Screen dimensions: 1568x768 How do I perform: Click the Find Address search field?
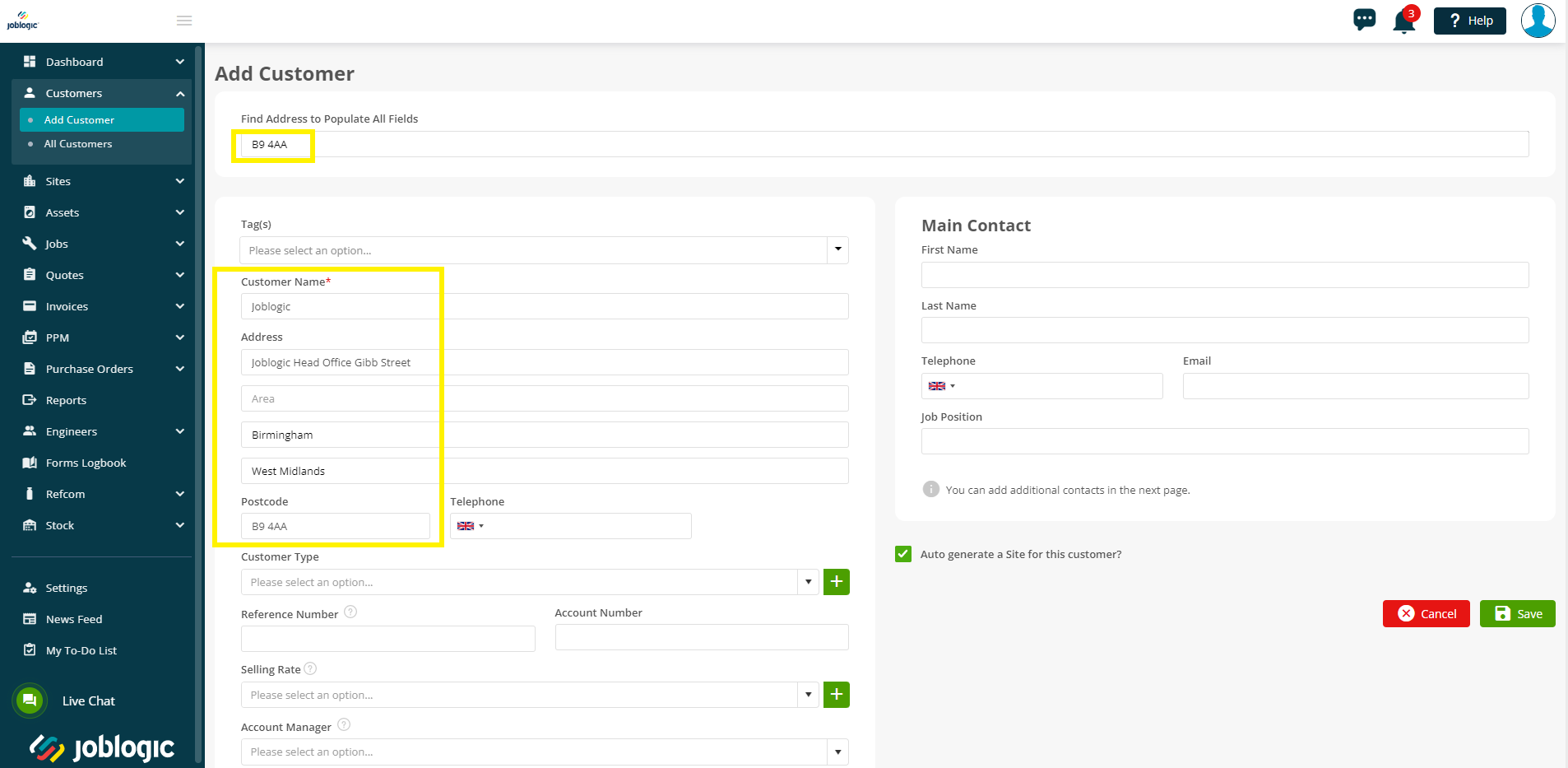(x=884, y=144)
